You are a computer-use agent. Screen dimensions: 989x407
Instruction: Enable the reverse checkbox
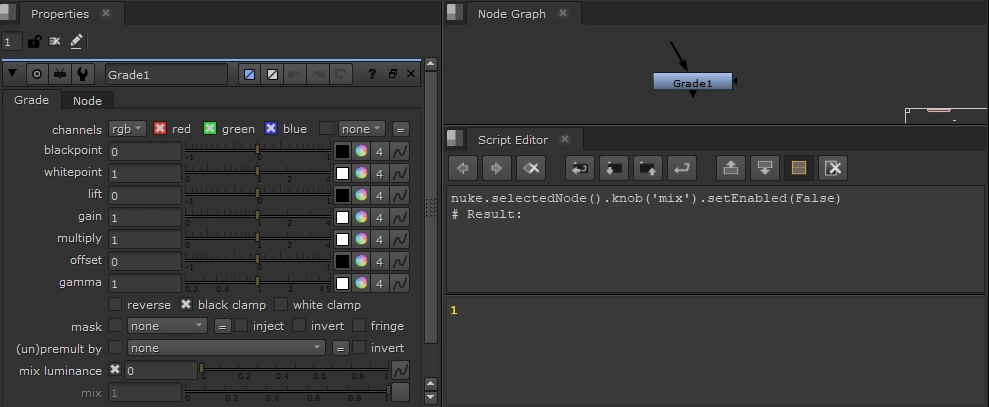coord(115,304)
